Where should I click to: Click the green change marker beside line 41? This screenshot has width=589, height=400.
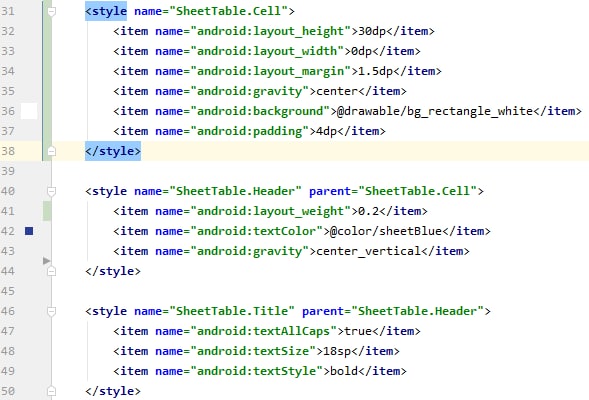47,211
